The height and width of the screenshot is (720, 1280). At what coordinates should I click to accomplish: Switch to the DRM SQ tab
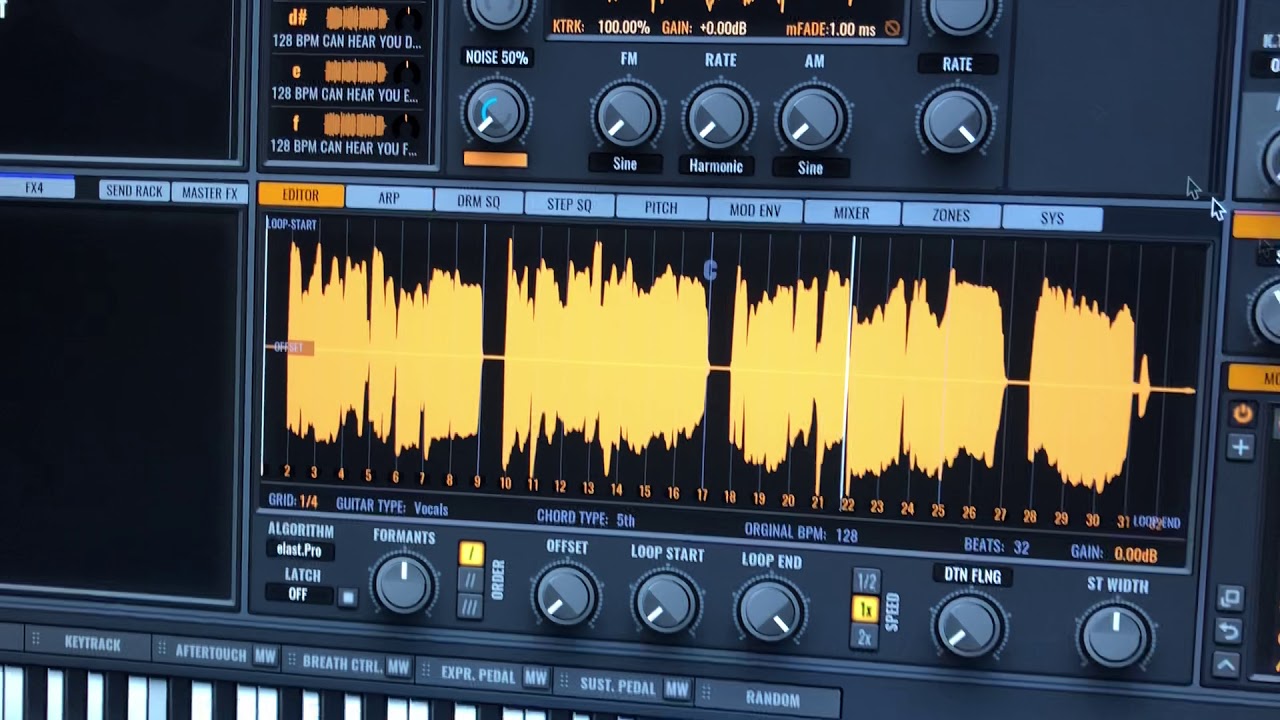pyautogui.click(x=478, y=201)
